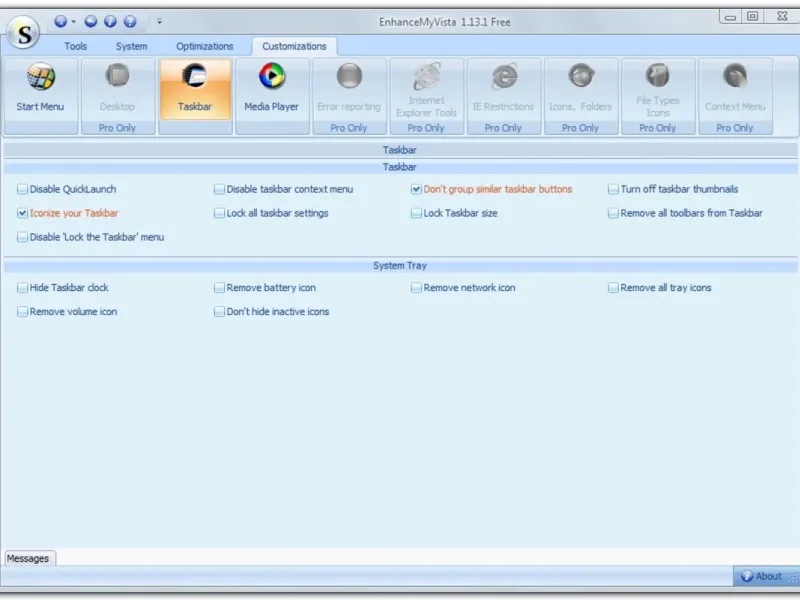800x600 pixels.
Task: Click the blue down-arrow quick access icon
Action: click(x=61, y=21)
